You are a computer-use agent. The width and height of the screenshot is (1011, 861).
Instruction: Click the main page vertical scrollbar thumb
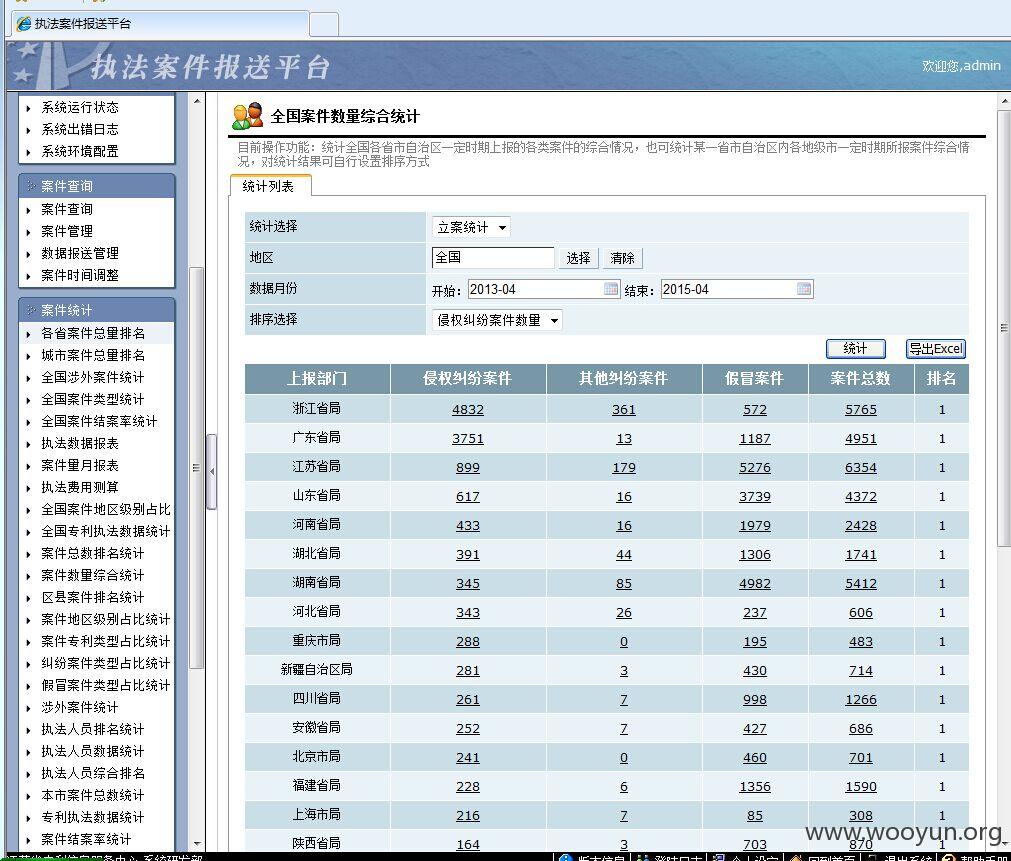point(1004,329)
